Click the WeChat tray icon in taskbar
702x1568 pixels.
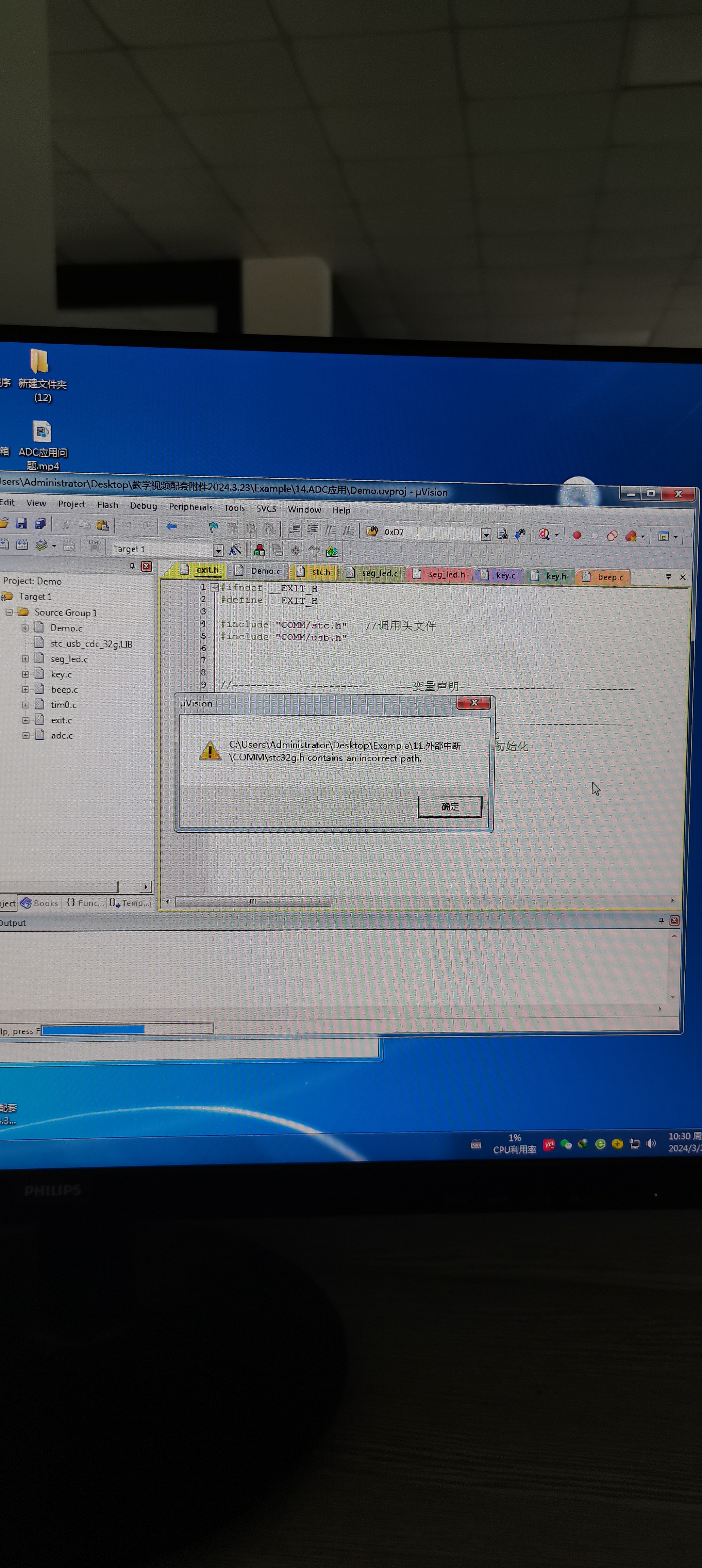pyautogui.click(x=566, y=1144)
